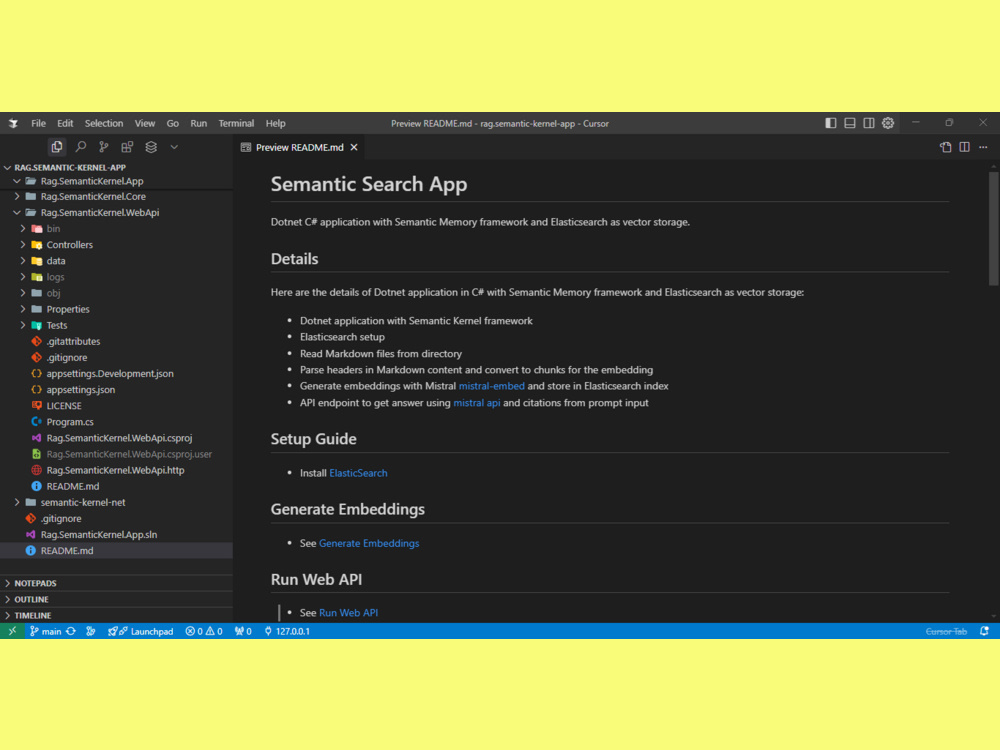The height and width of the screenshot is (750, 1000).
Task: Open the Run menu
Action: coord(198,124)
